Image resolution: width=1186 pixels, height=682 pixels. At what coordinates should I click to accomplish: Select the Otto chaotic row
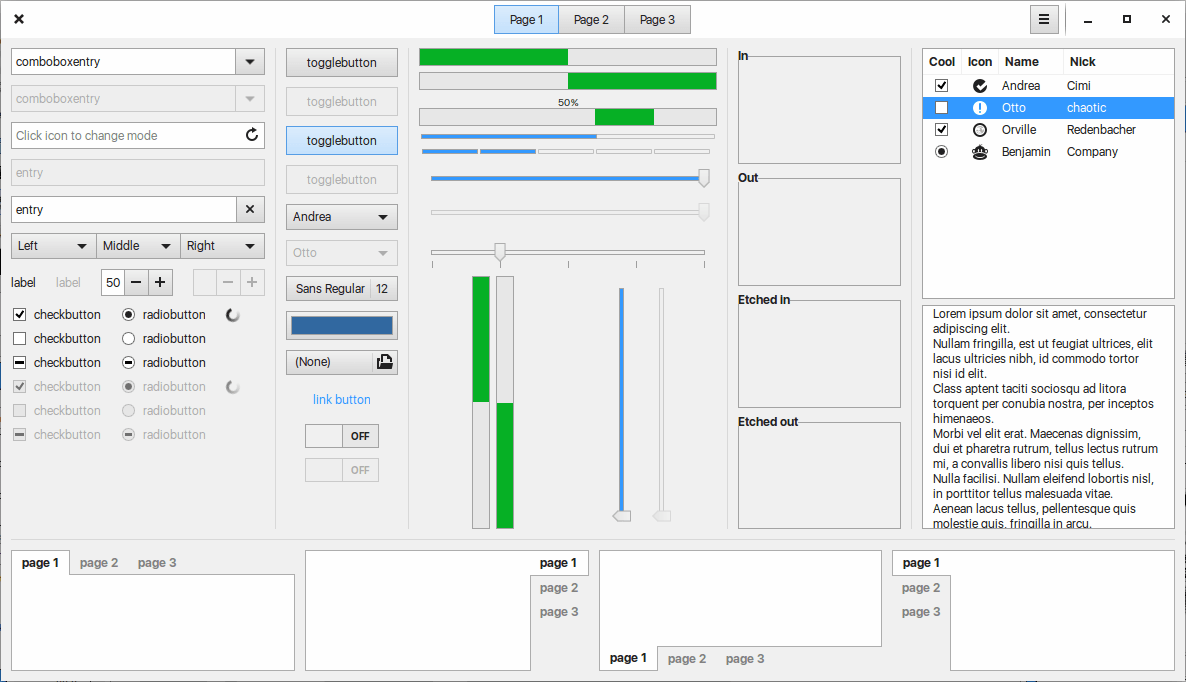[x=1048, y=107]
